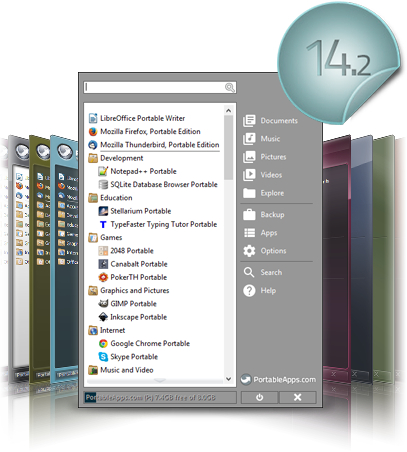Image resolution: width=407 pixels, height=452 pixels.
Task: Click the Help question mark icon
Action: point(249,290)
